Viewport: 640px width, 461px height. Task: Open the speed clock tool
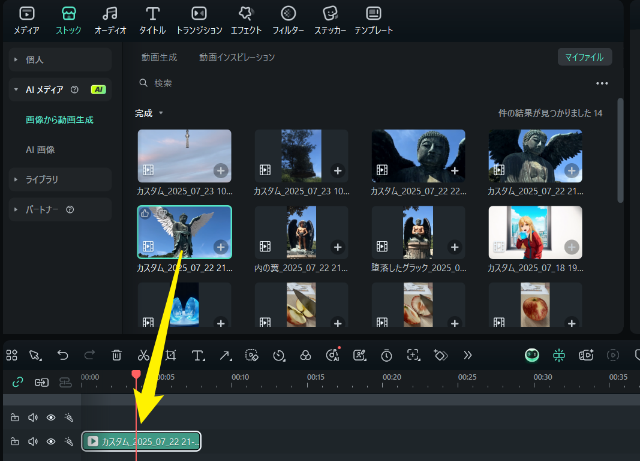click(x=279, y=355)
